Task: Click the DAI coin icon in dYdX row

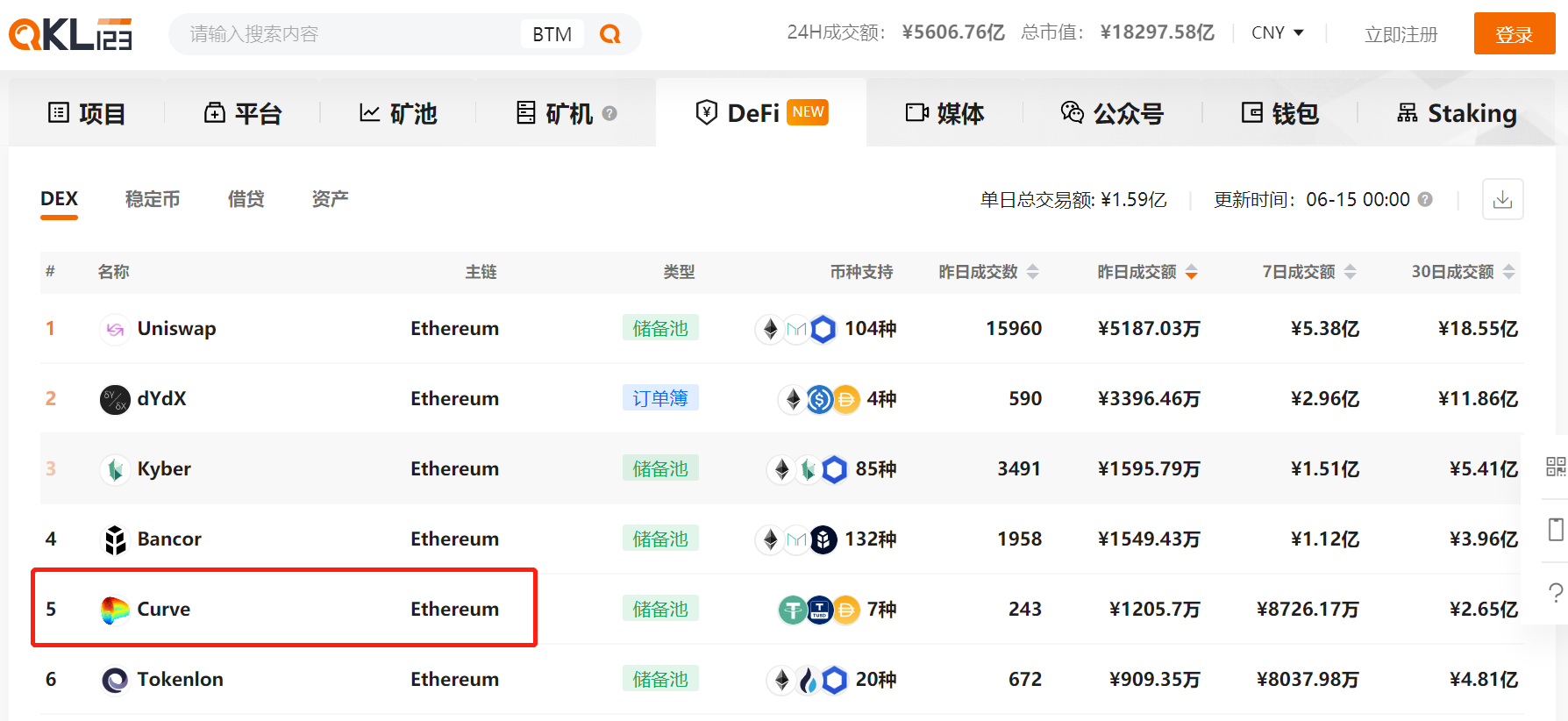Action: 845,399
